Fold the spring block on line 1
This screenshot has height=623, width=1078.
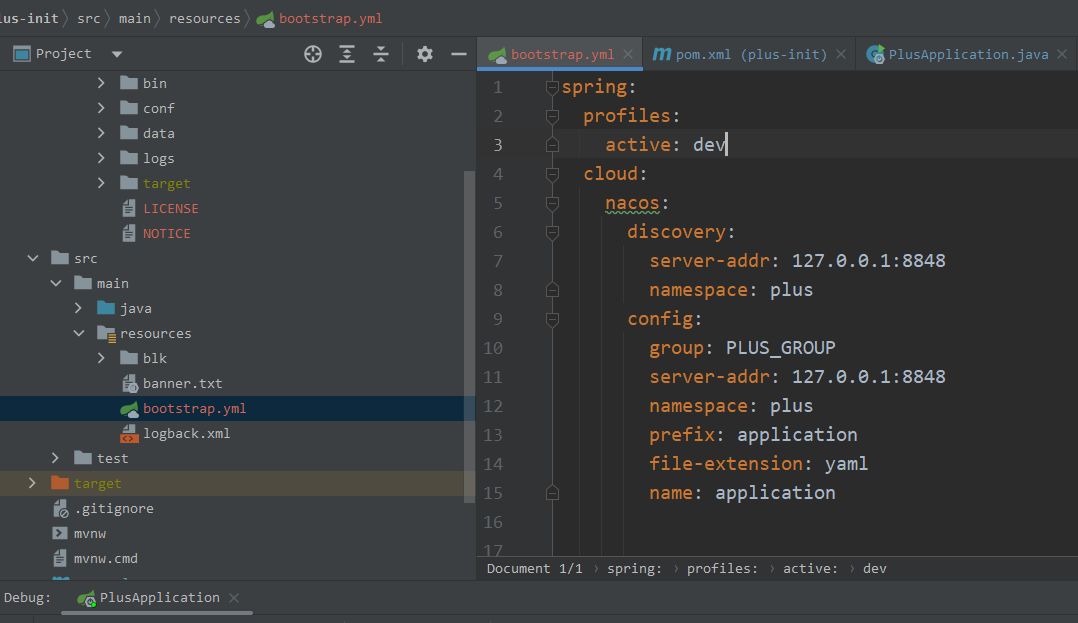click(x=552, y=87)
